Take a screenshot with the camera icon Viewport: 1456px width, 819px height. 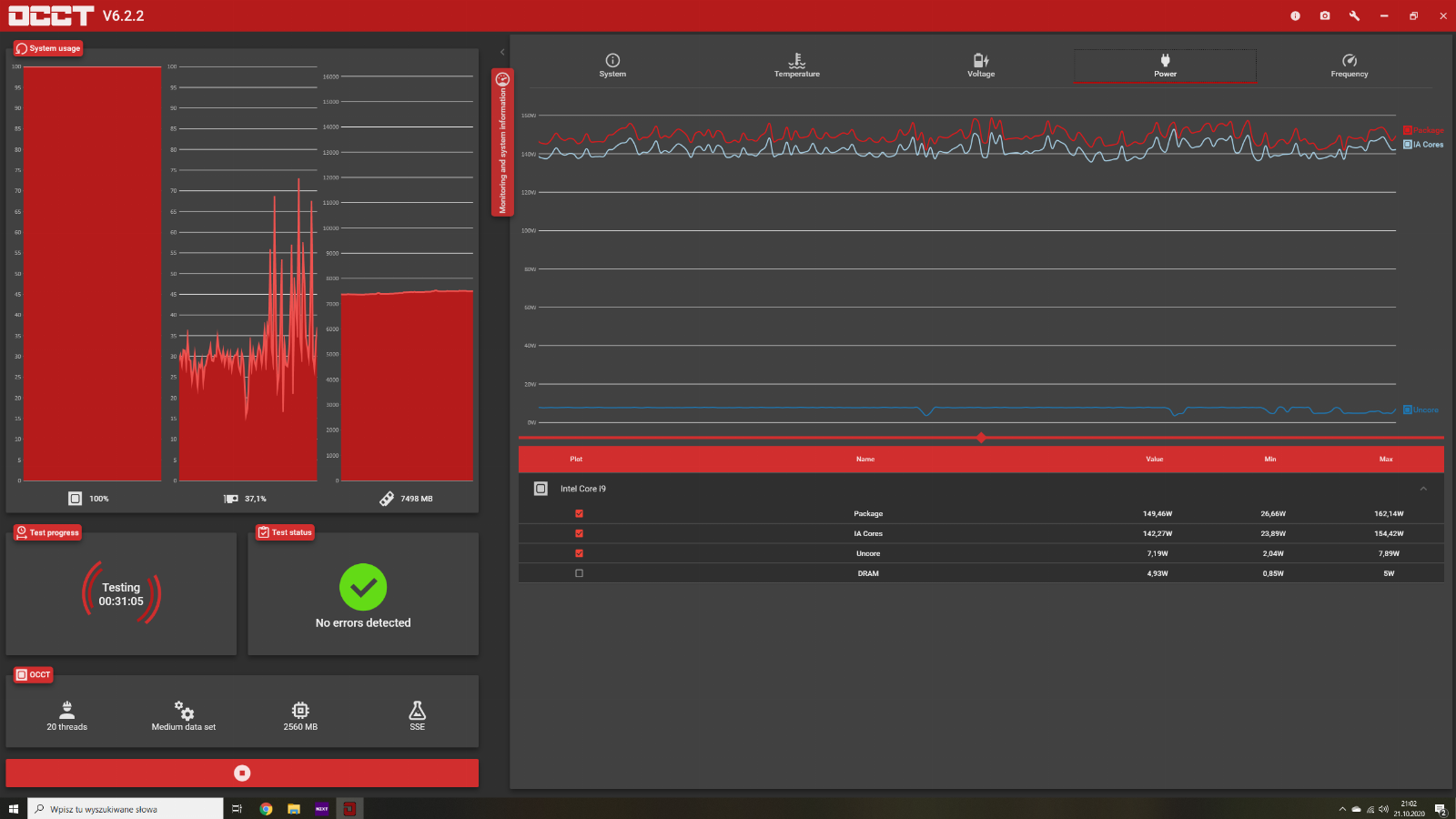tap(1325, 15)
